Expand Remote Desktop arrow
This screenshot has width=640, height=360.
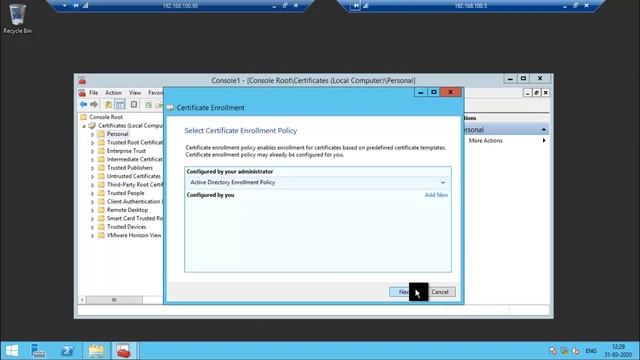pos(92,210)
